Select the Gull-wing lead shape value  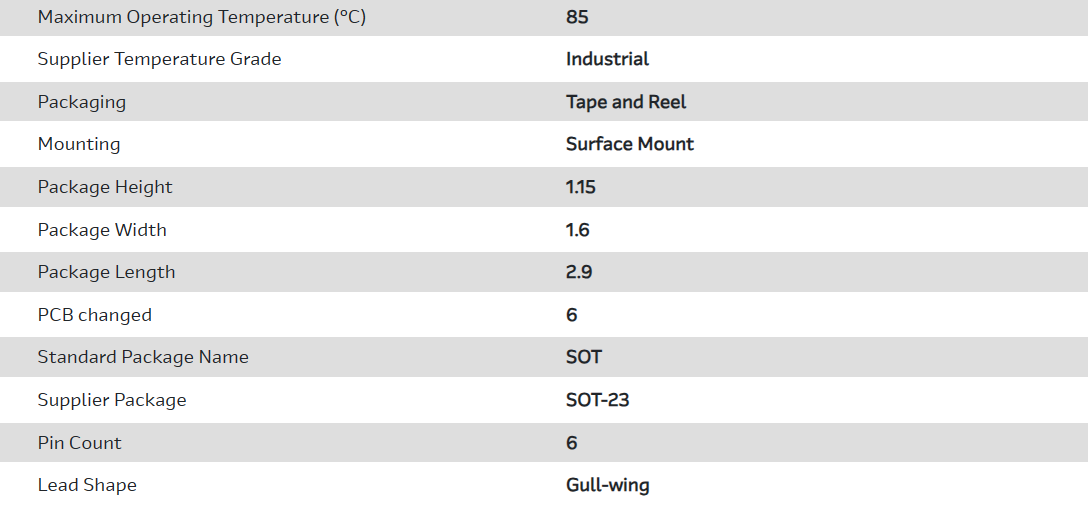pos(608,485)
